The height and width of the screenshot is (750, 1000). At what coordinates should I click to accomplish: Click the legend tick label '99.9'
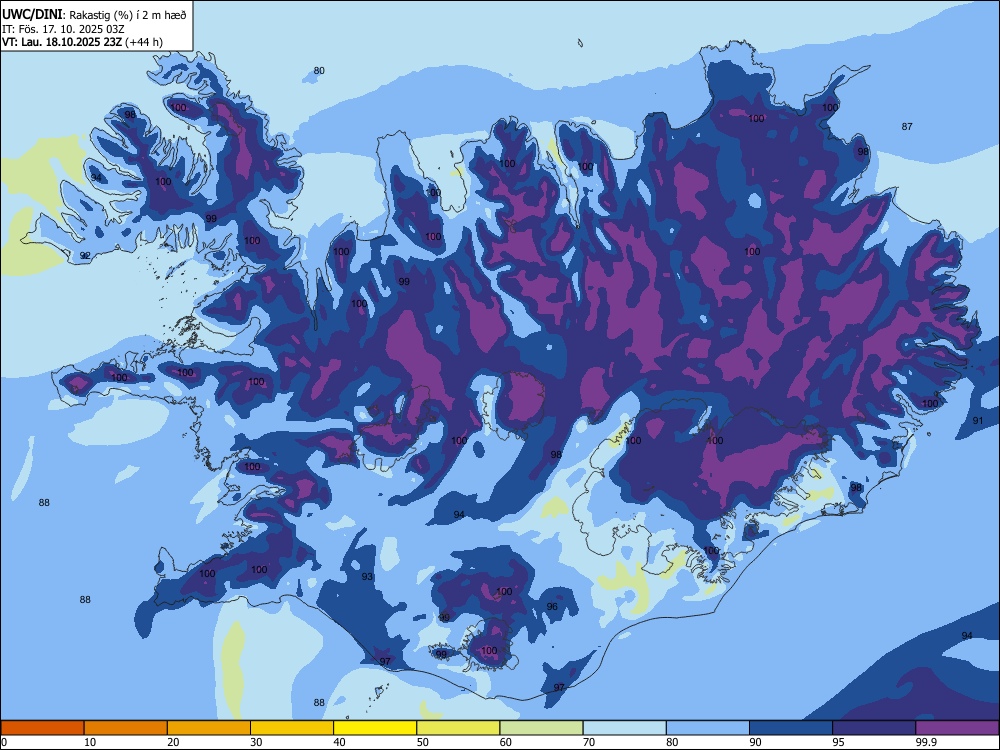pos(925,742)
